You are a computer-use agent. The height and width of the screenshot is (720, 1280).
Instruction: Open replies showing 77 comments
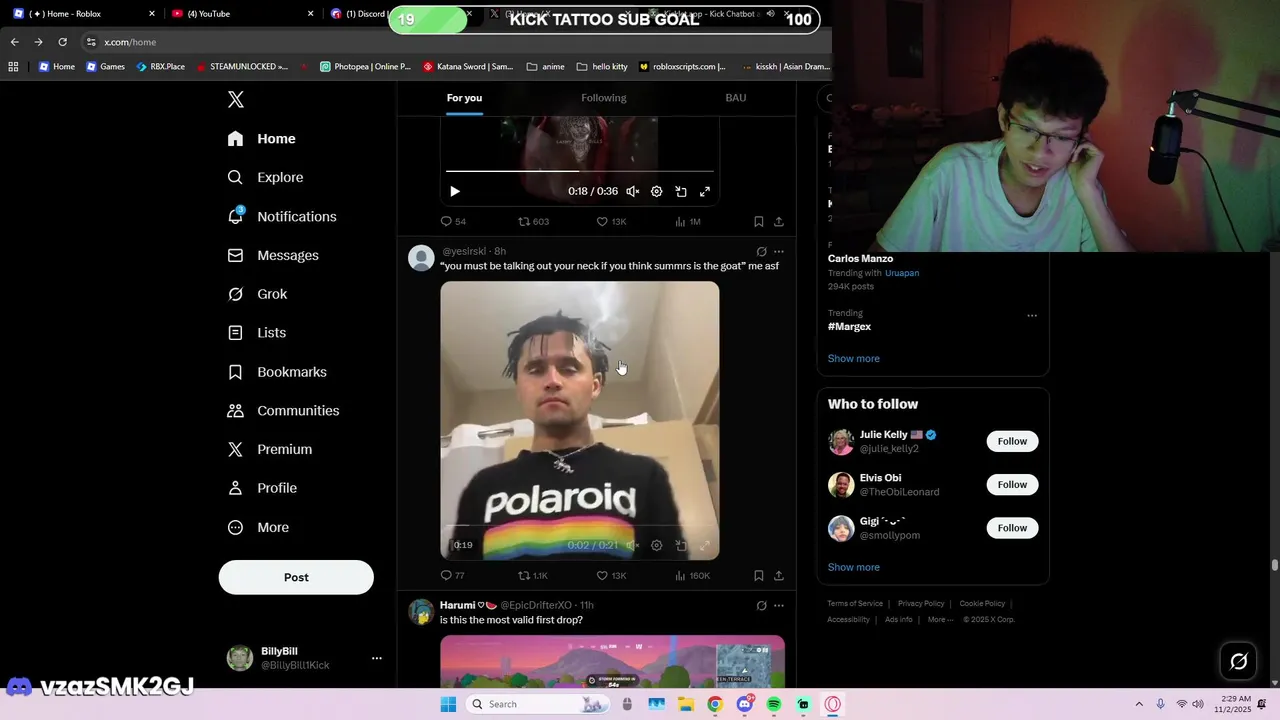pos(453,575)
